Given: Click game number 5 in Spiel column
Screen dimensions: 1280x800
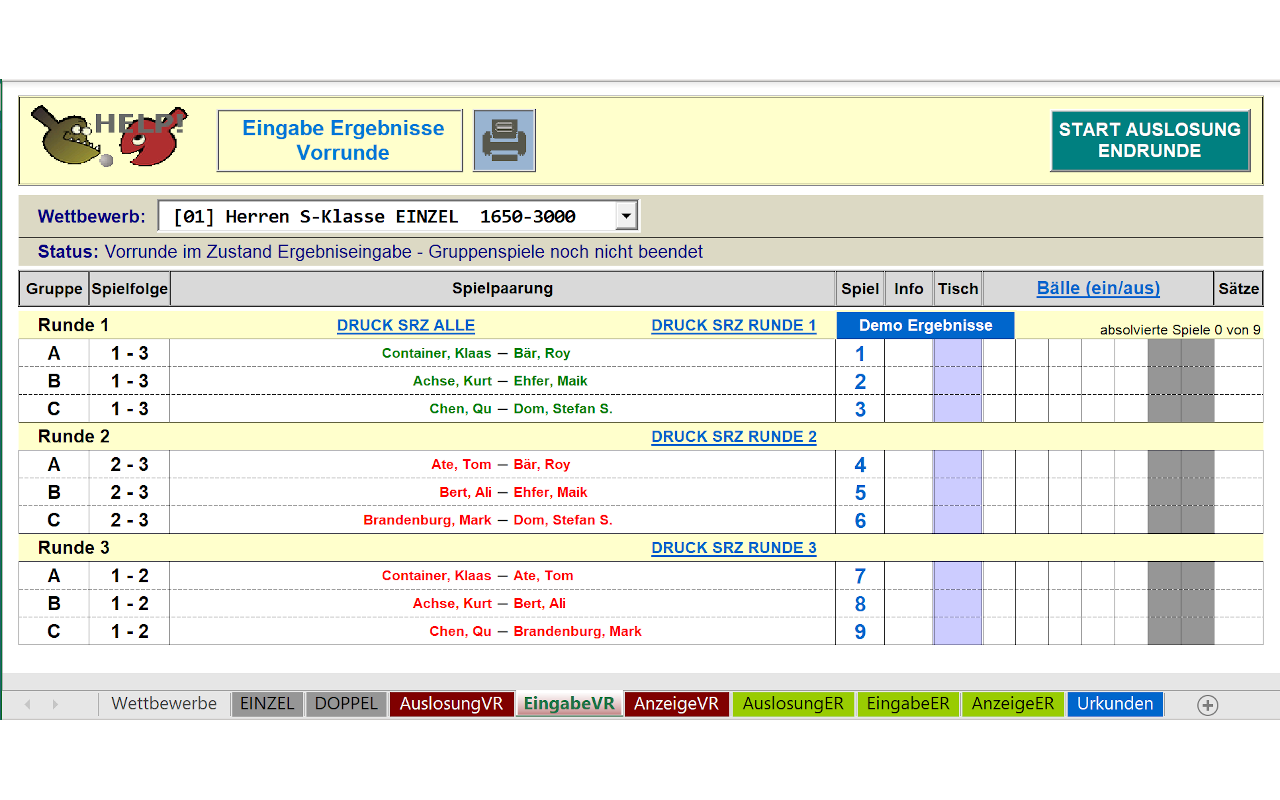Looking at the screenshot, I should pyautogui.click(x=860, y=492).
